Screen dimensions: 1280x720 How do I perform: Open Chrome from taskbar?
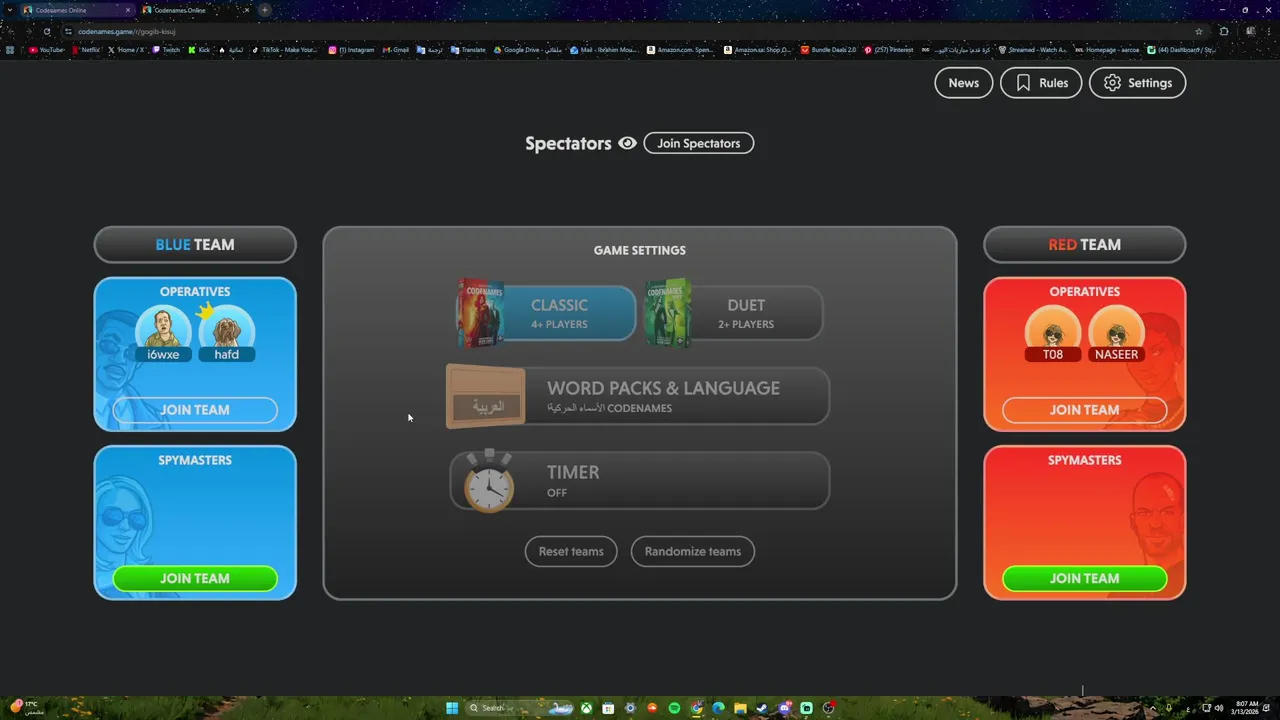pos(696,708)
